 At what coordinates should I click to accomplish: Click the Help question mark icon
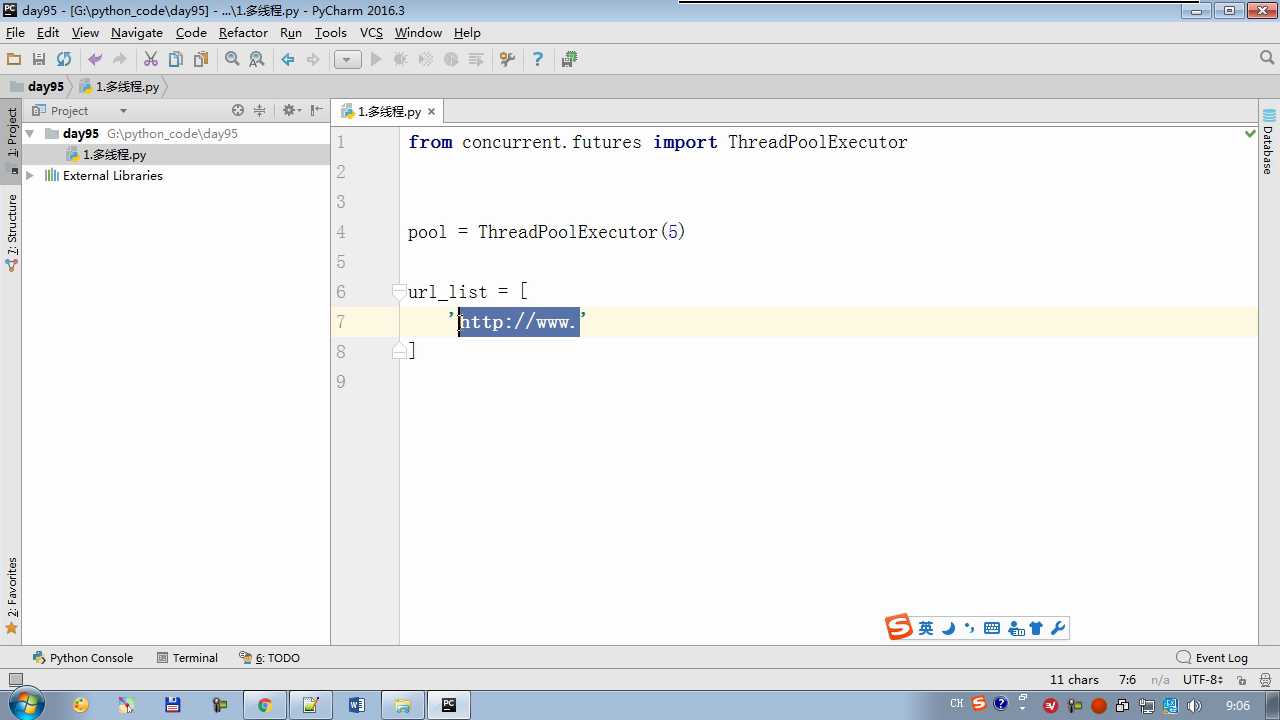pyautogui.click(x=538, y=60)
